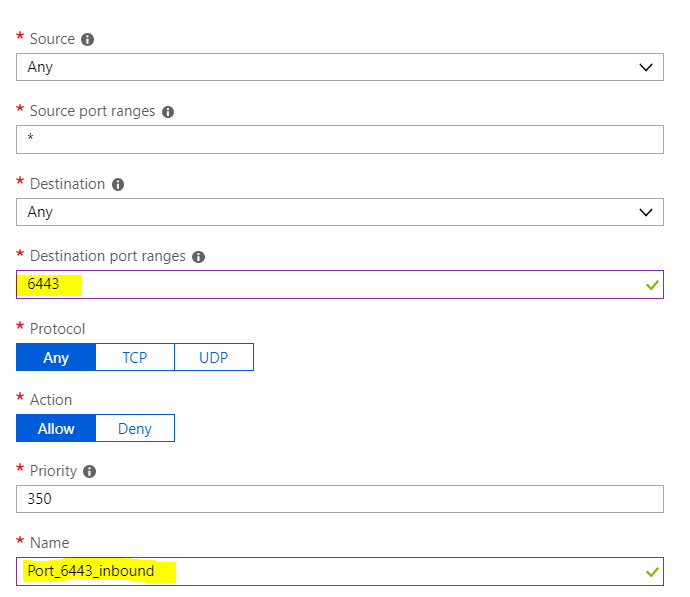690x597 pixels.
Task: Click the Destination port ranges info icon
Action: [198, 257]
